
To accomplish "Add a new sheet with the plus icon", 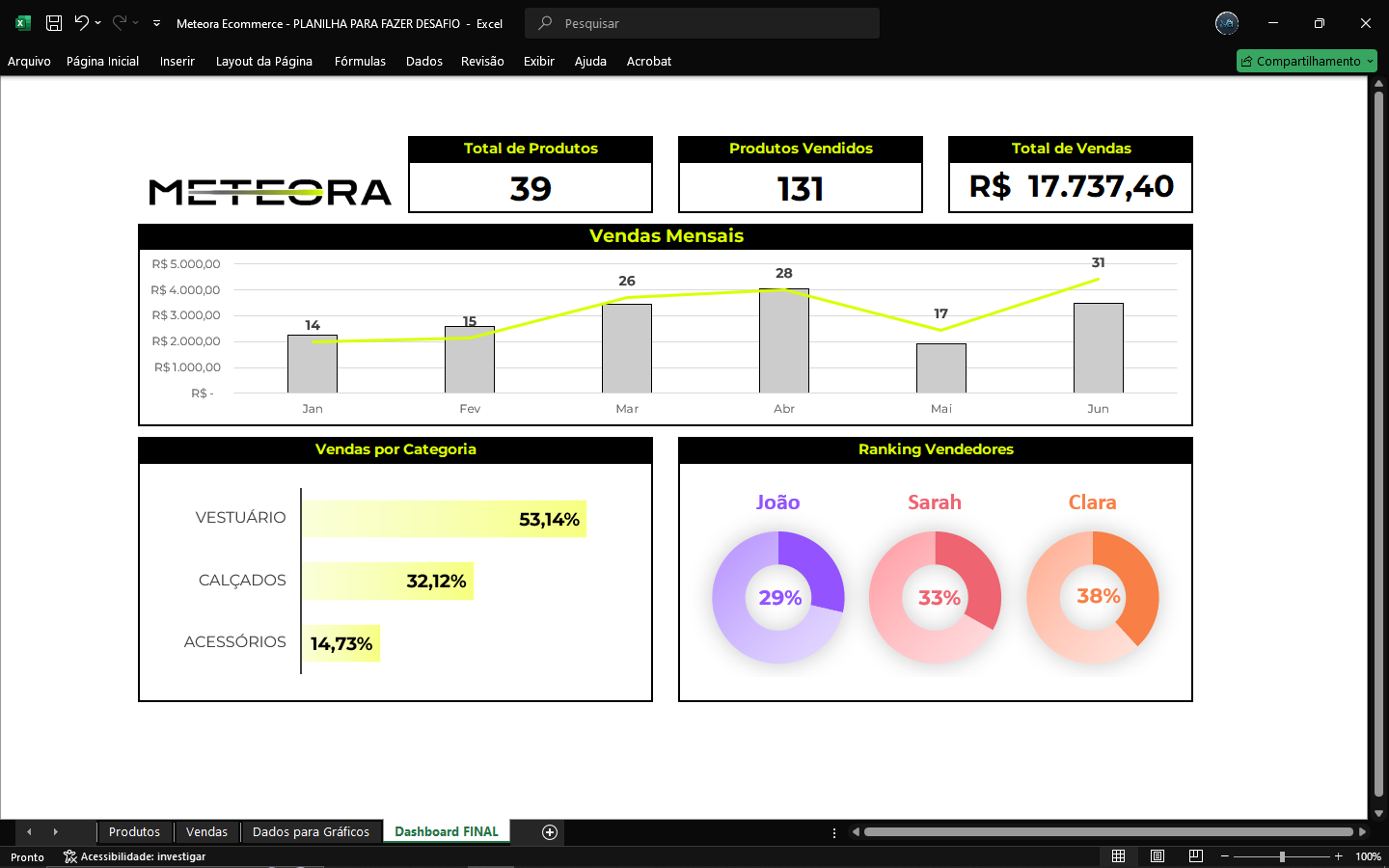I will (550, 832).
